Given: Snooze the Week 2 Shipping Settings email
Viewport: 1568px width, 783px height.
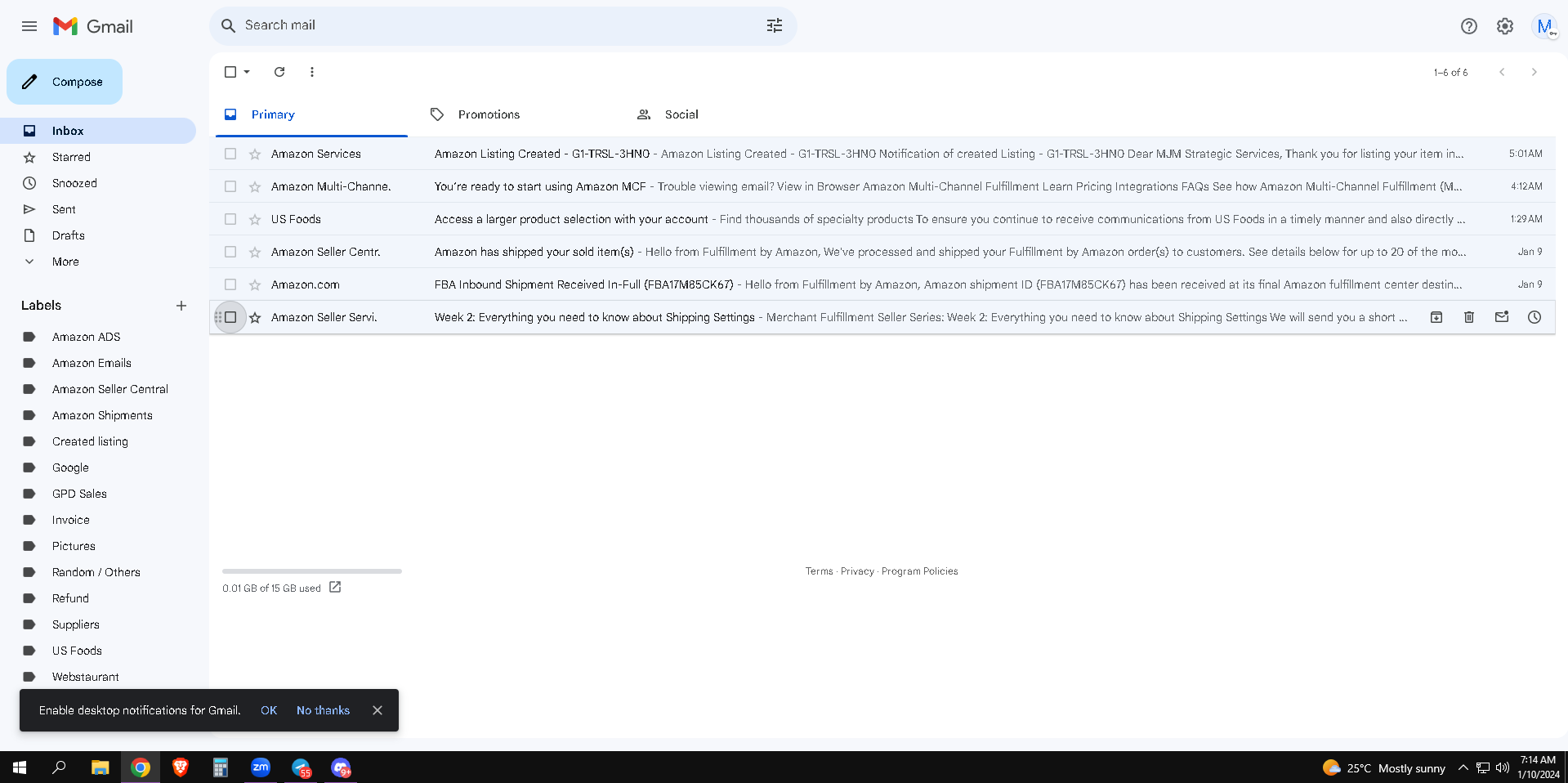Looking at the screenshot, I should (x=1534, y=317).
